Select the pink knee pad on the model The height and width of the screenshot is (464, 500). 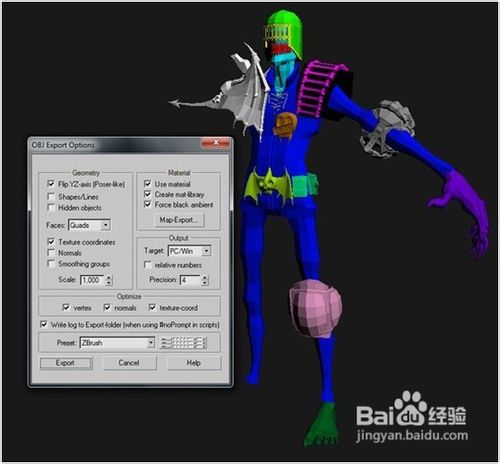[314, 308]
